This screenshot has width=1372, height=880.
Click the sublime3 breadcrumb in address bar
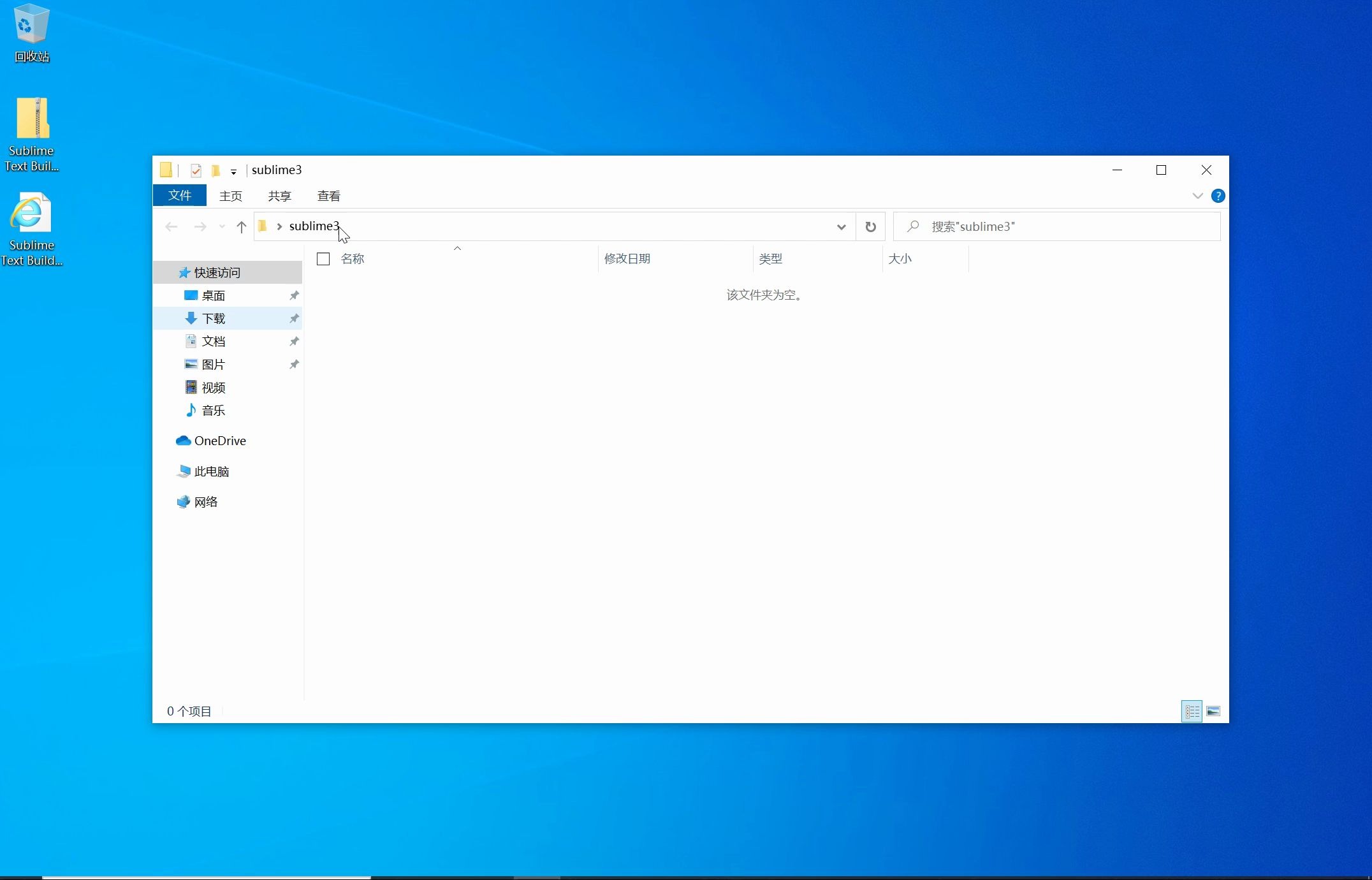314,226
